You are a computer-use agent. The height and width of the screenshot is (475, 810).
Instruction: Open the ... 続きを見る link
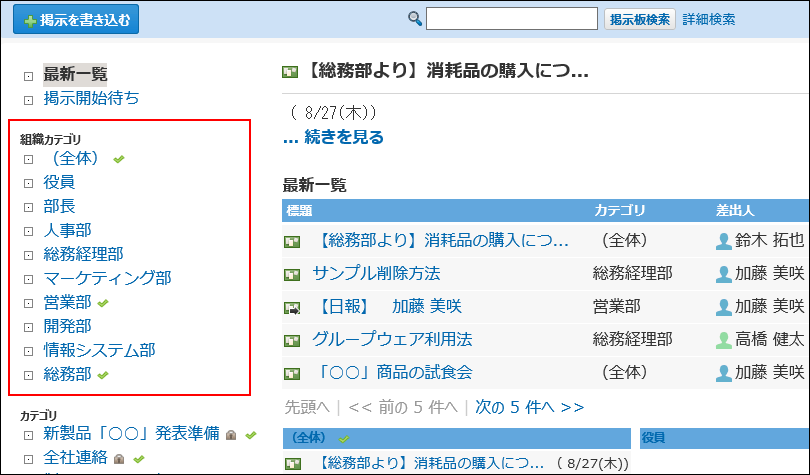(x=333, y=137)
